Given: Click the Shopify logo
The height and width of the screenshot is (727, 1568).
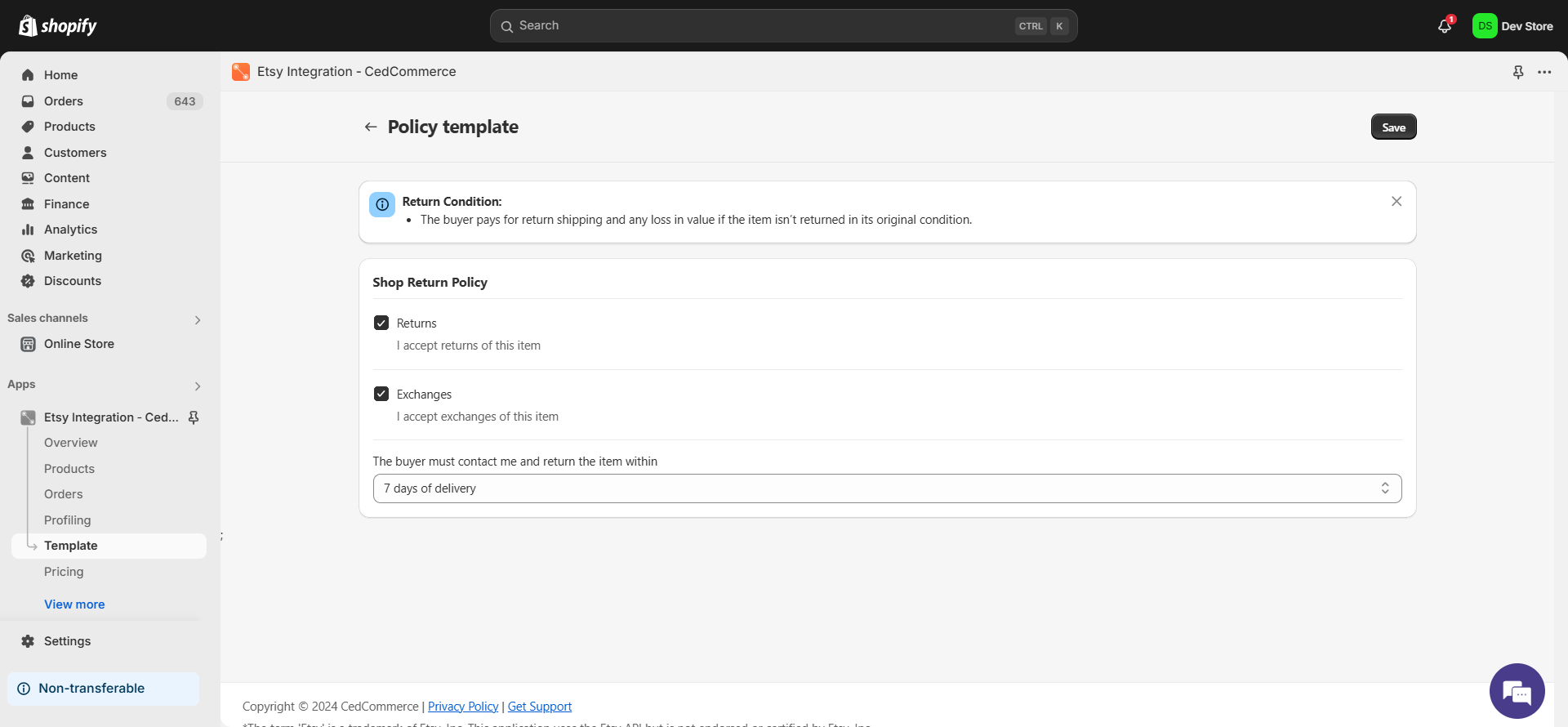Looking at the screenshot, I should (57, 26).
